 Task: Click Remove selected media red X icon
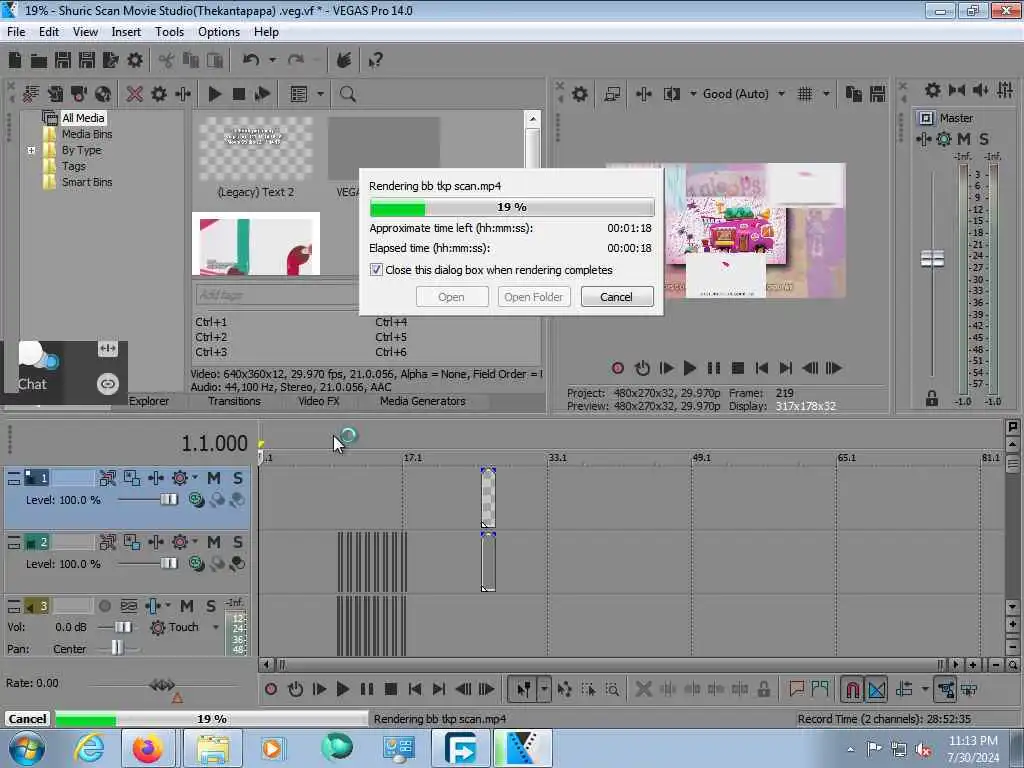pyautogui.click(x=135, y=94)
